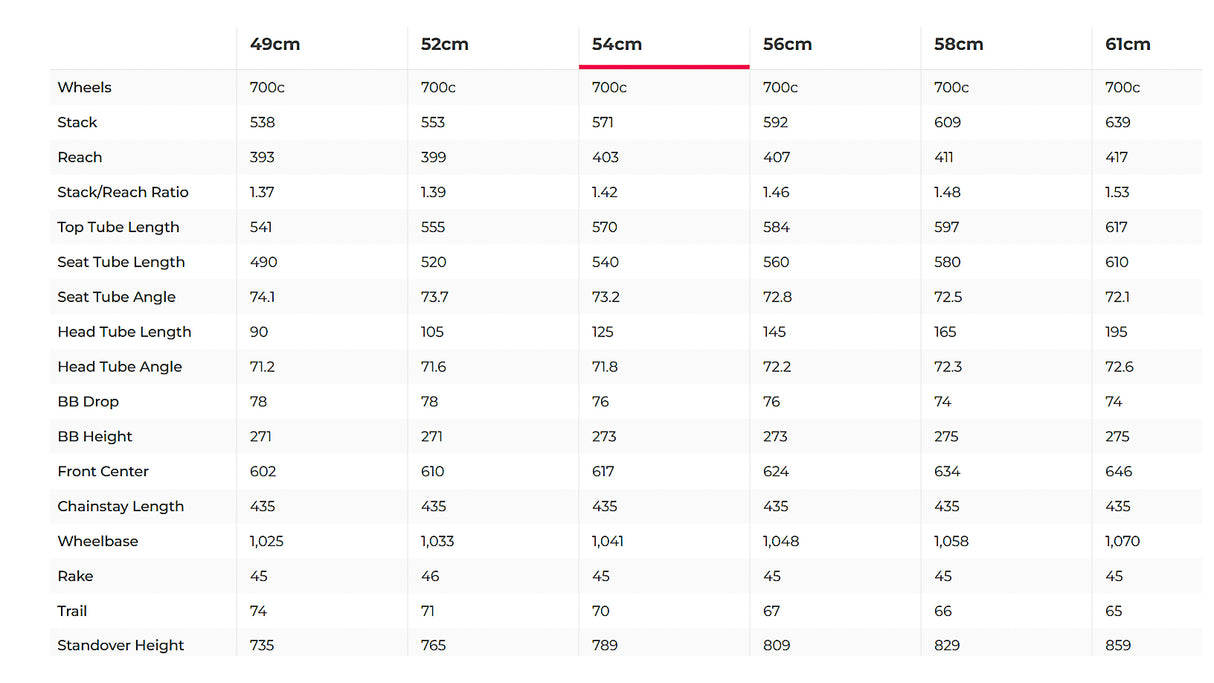The width and height of the screenshot is (1214, 683).
Task: Open the 58cm size tab
Action: click(959, 44)
